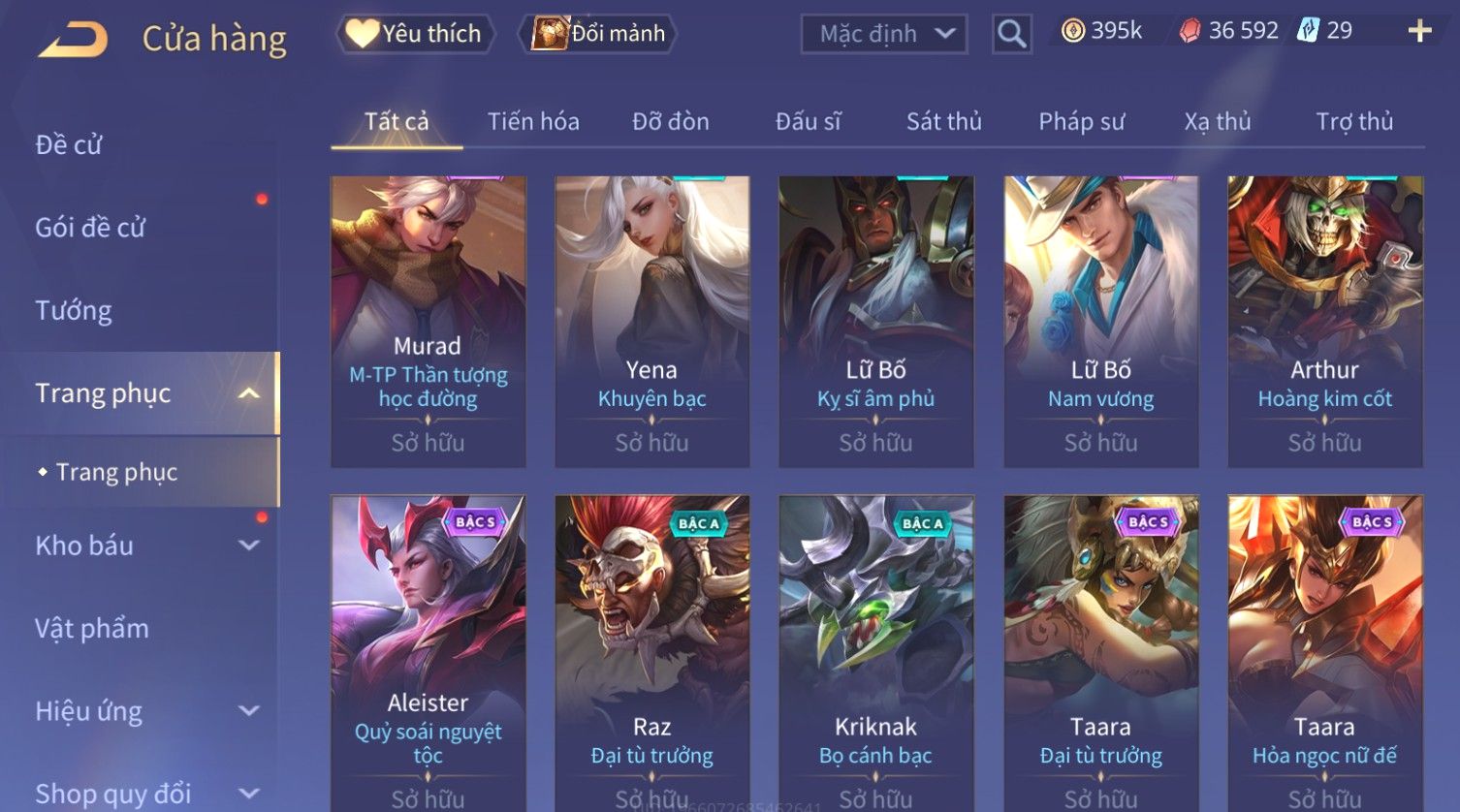Image resolution: width=1460 pixels, height=812 pixels.
Task: Tap the blue ticket 29 icon
Action: tap(1309, 31)
